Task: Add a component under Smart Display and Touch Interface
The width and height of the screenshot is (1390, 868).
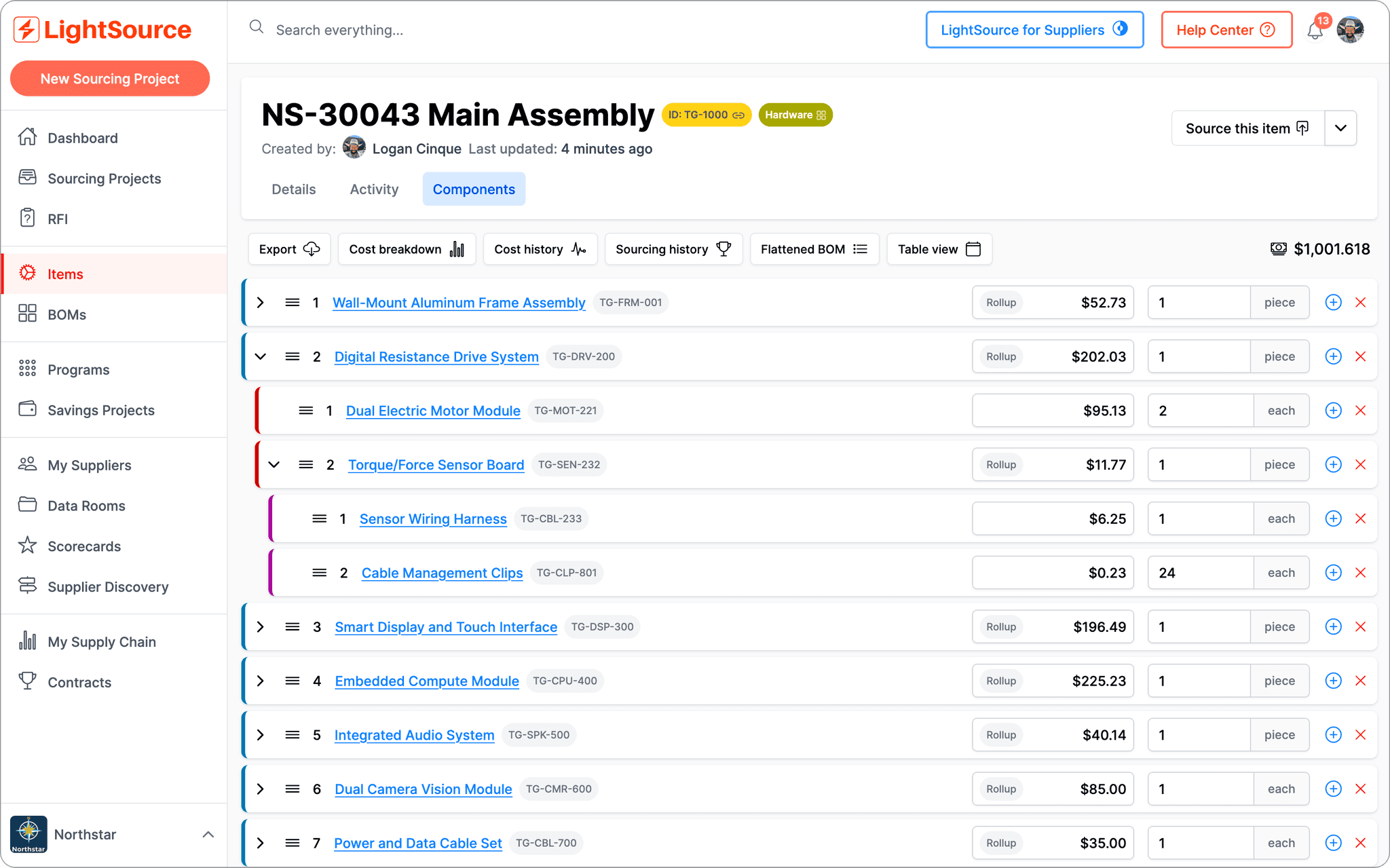Action: [1333, 627]
